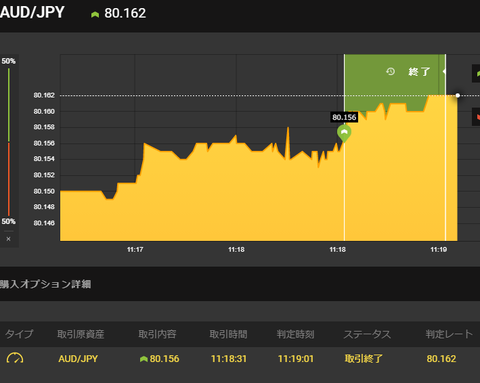Click the green arrow in trade content cell
Screen dimensions: 480x383
[x=144, y=359]
